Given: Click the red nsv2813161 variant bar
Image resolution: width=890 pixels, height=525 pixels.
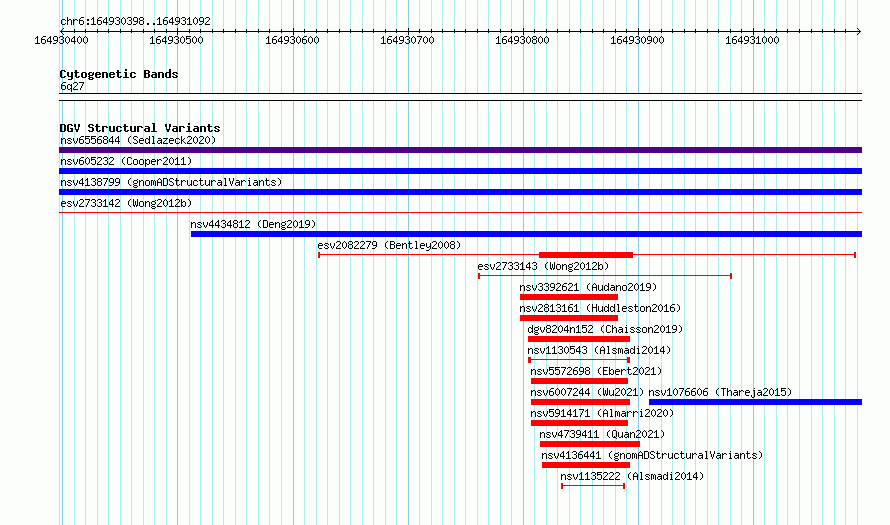Looking at the screenshot, I should [569, 318].
